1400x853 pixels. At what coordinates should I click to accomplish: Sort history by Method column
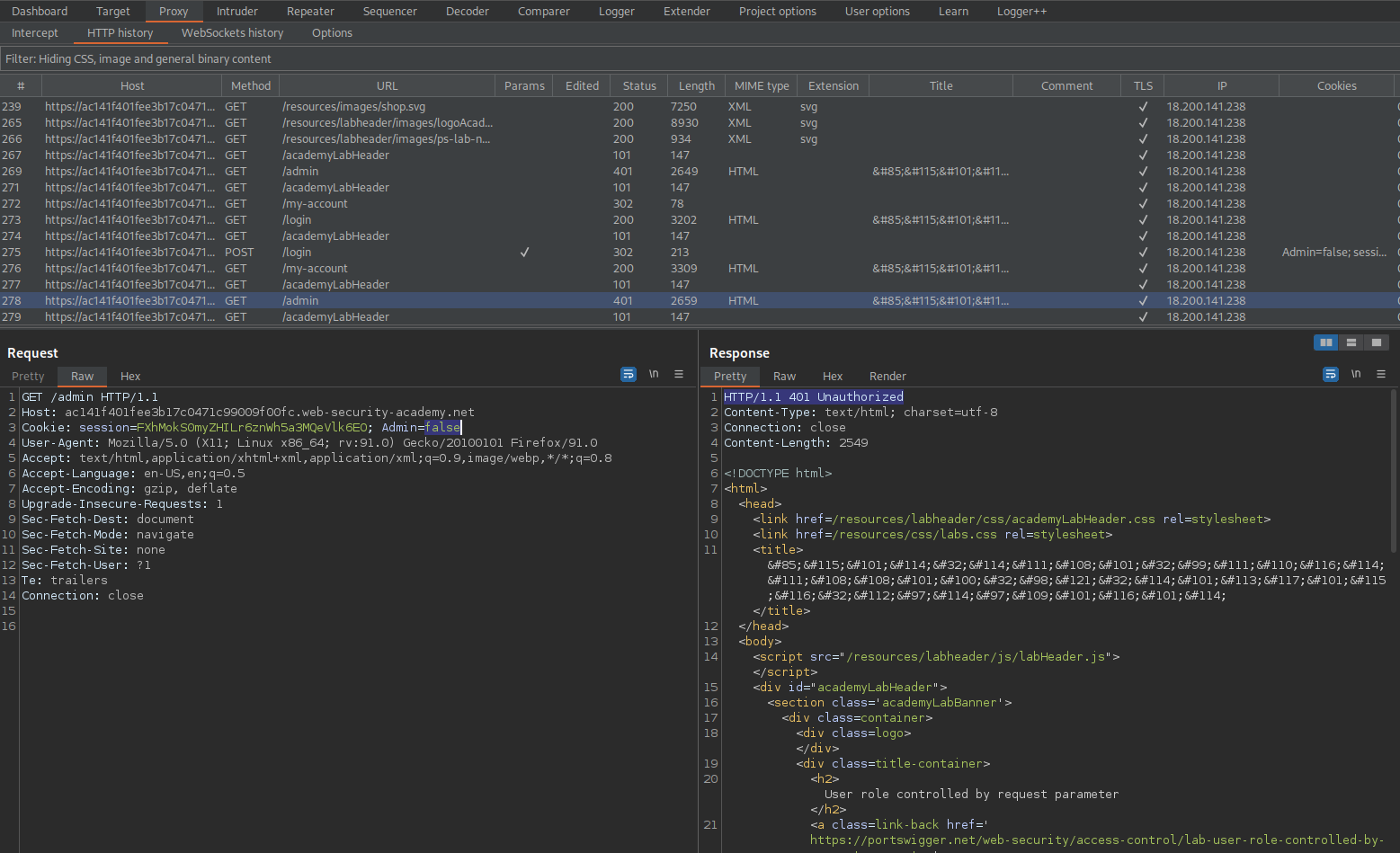(x=251, y=85)
